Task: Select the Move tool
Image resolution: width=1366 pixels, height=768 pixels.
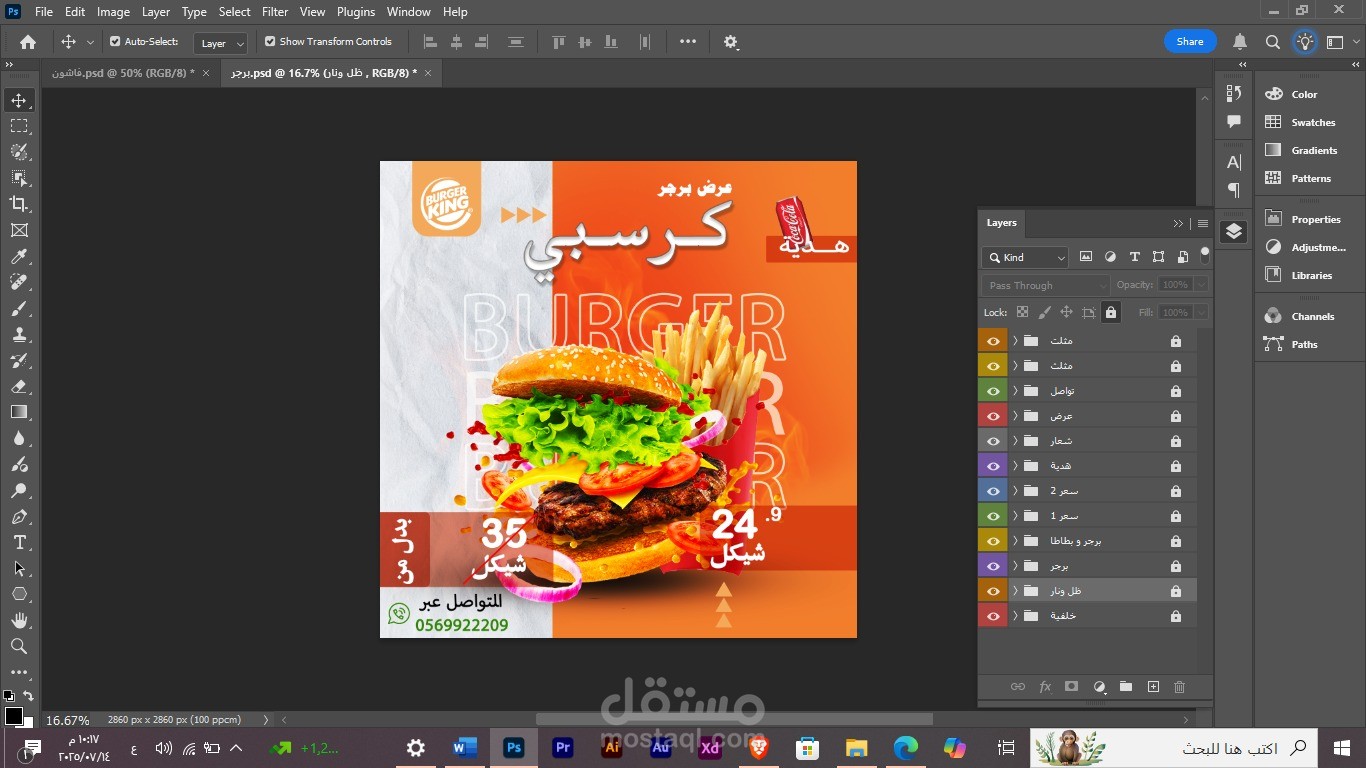Action: click(19, 100)
